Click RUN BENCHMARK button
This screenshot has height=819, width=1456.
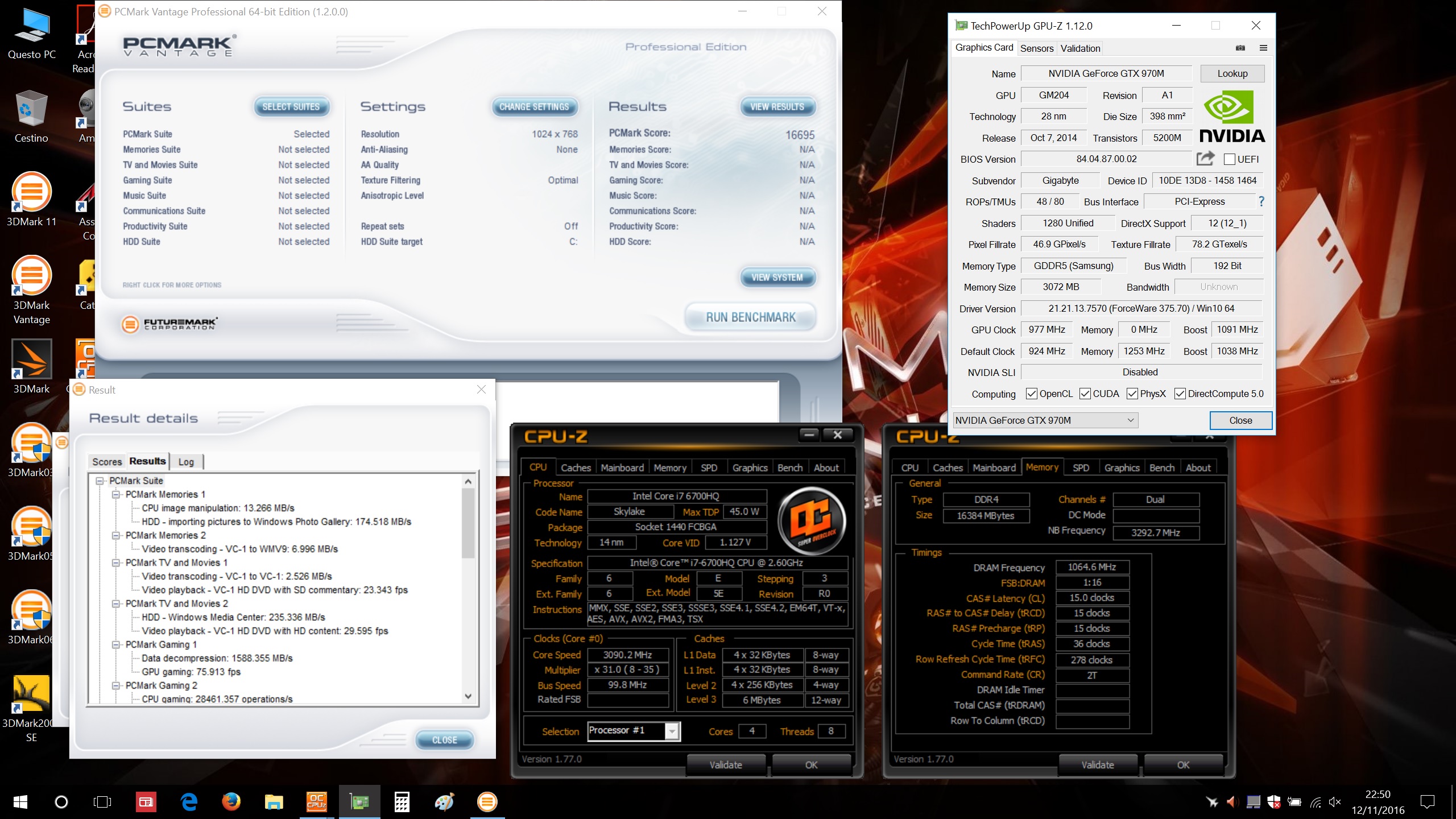[751, 317]
